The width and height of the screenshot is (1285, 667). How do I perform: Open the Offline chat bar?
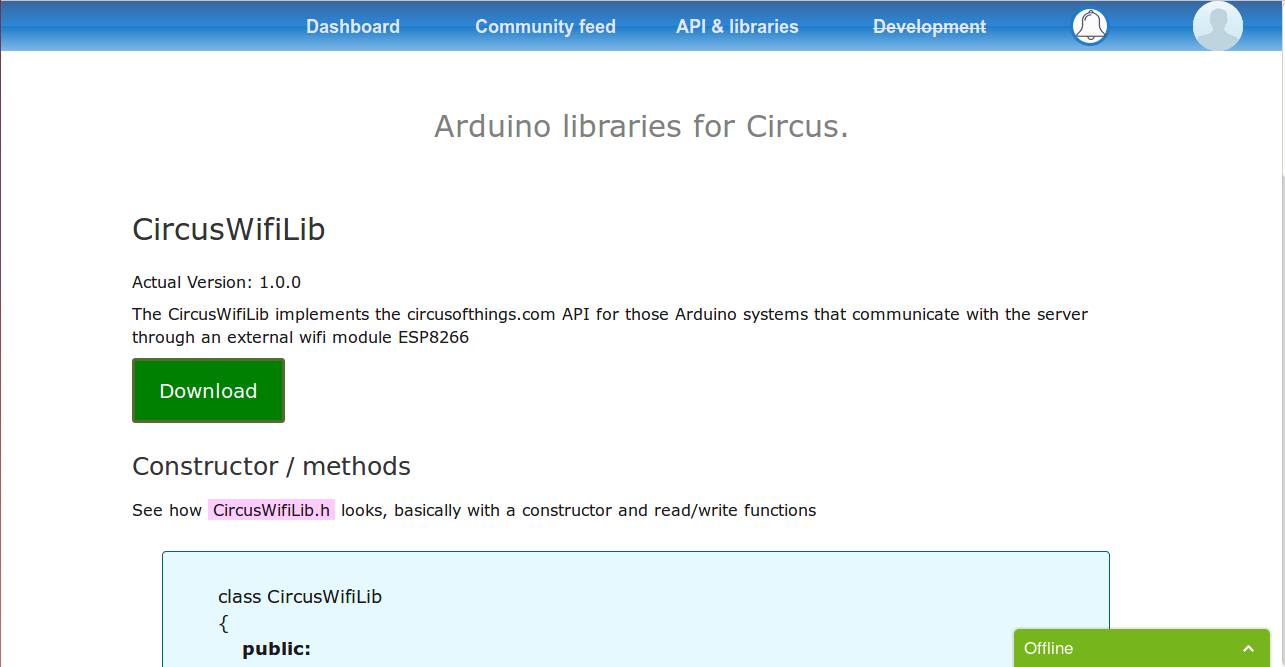click(x=1141, y=648)
